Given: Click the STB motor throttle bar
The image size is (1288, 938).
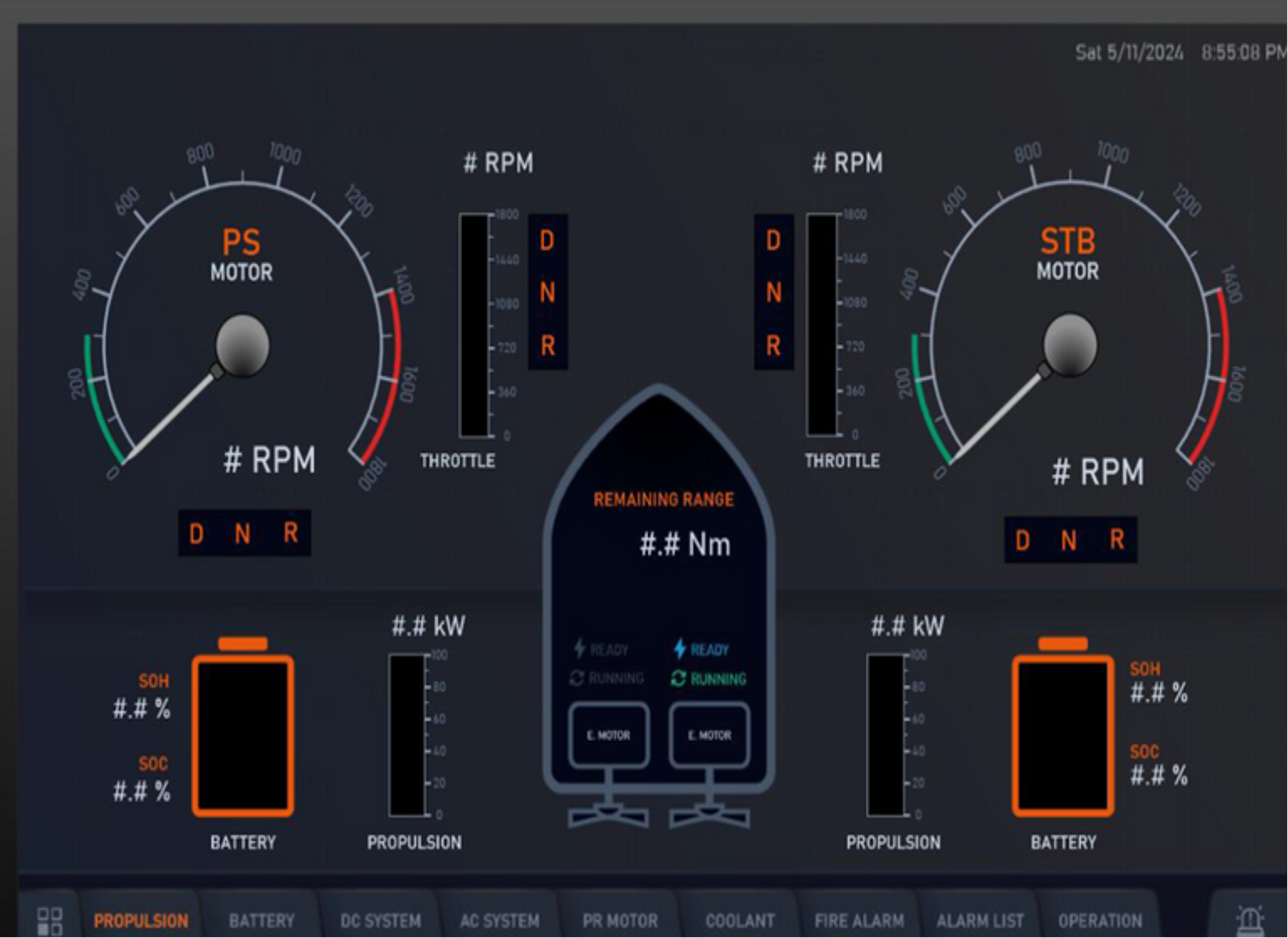Looking at the screenshot, I should point(821,325).
